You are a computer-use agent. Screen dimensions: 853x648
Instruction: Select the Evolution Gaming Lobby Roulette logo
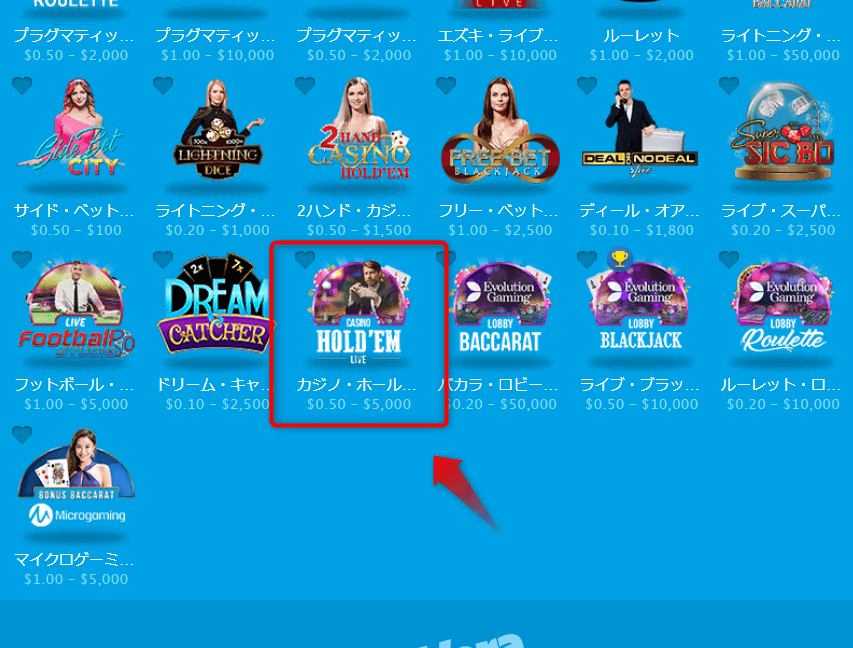coord(783,307)
